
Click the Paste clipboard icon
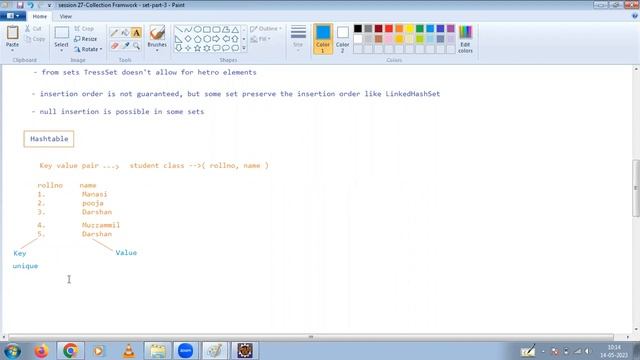[12, 33]
